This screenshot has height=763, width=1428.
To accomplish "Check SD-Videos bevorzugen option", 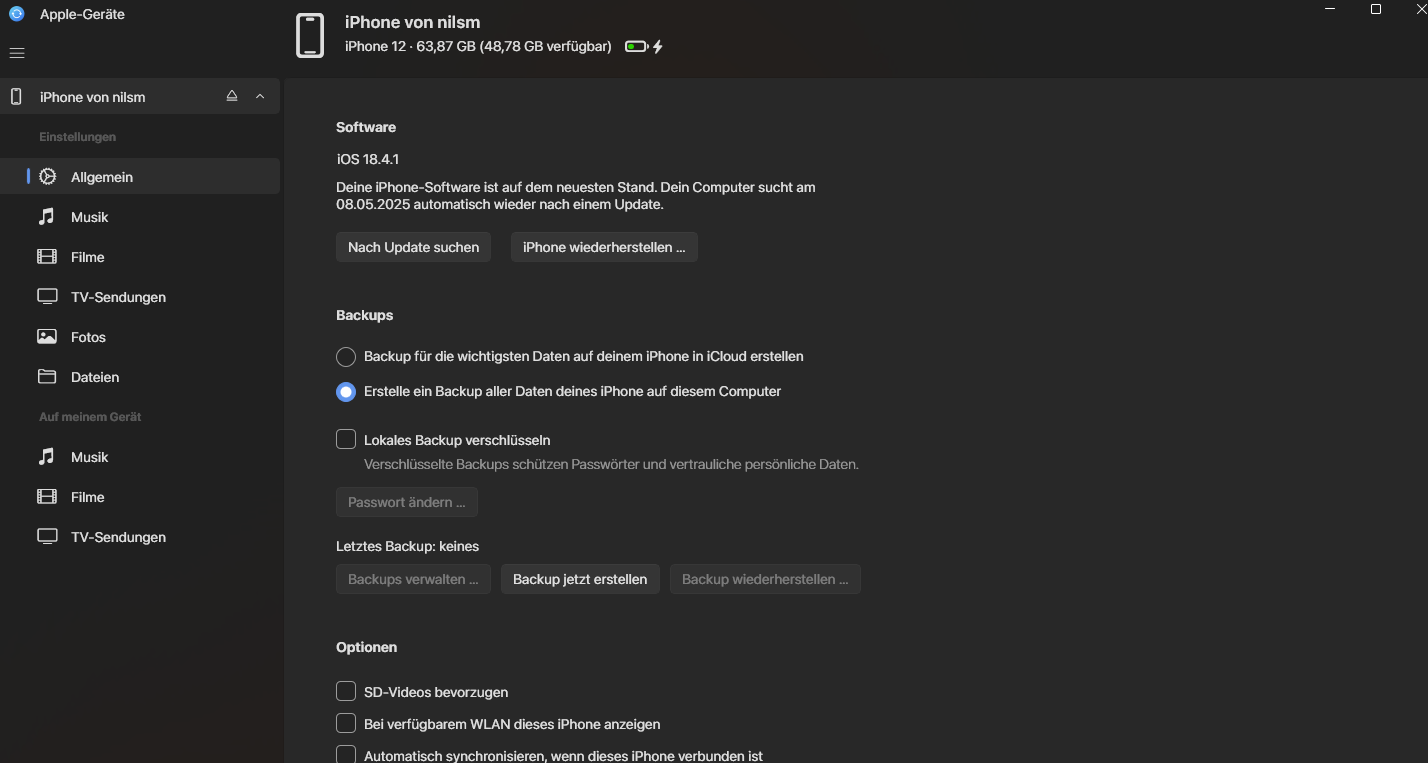I will [346, 691].
